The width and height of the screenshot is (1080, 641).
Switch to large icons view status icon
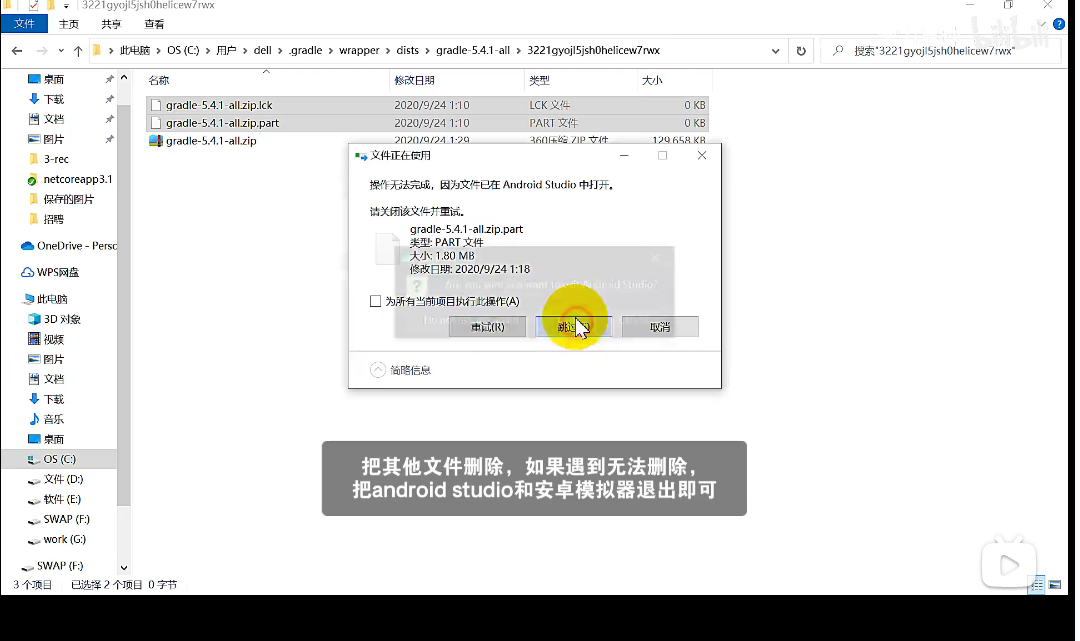(x=1055, y=585)
